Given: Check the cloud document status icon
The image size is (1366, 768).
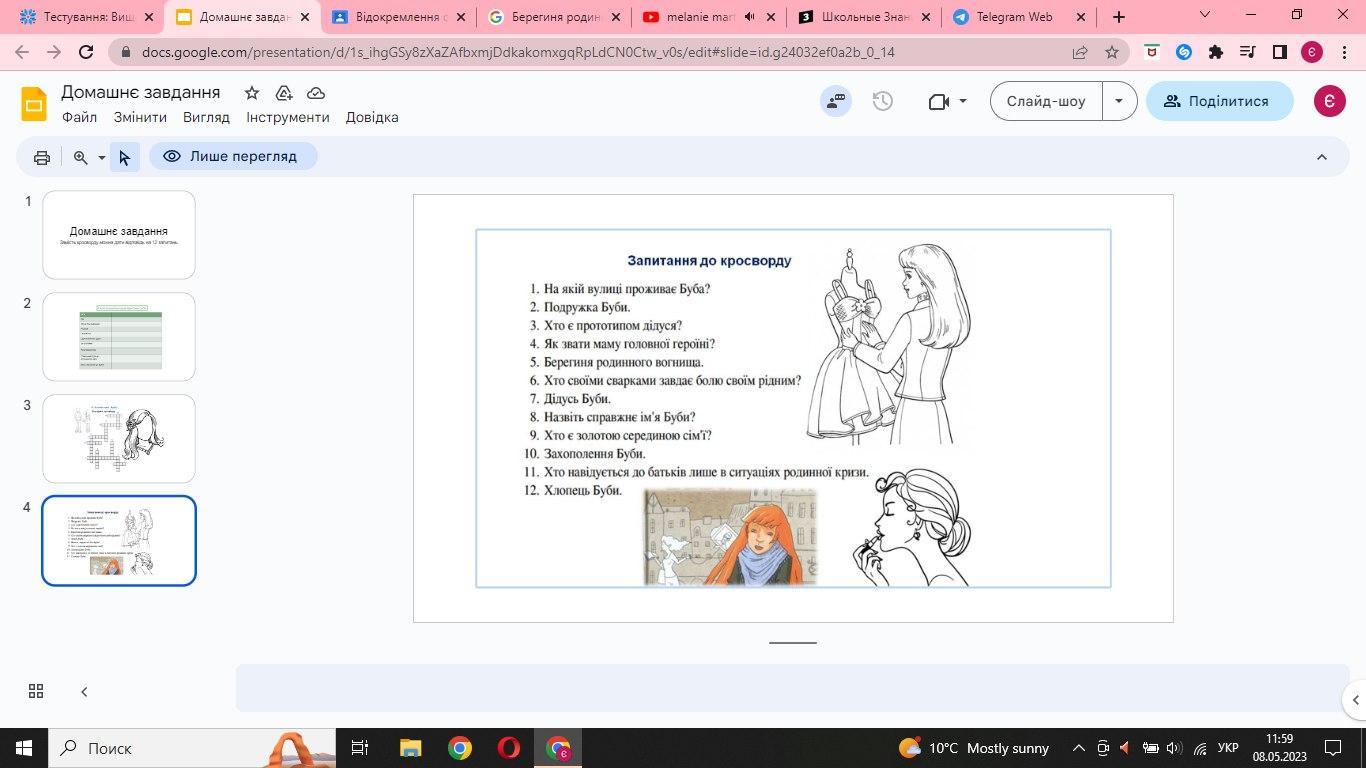Looking at the screenshot, I should click(x=316, y=93).
